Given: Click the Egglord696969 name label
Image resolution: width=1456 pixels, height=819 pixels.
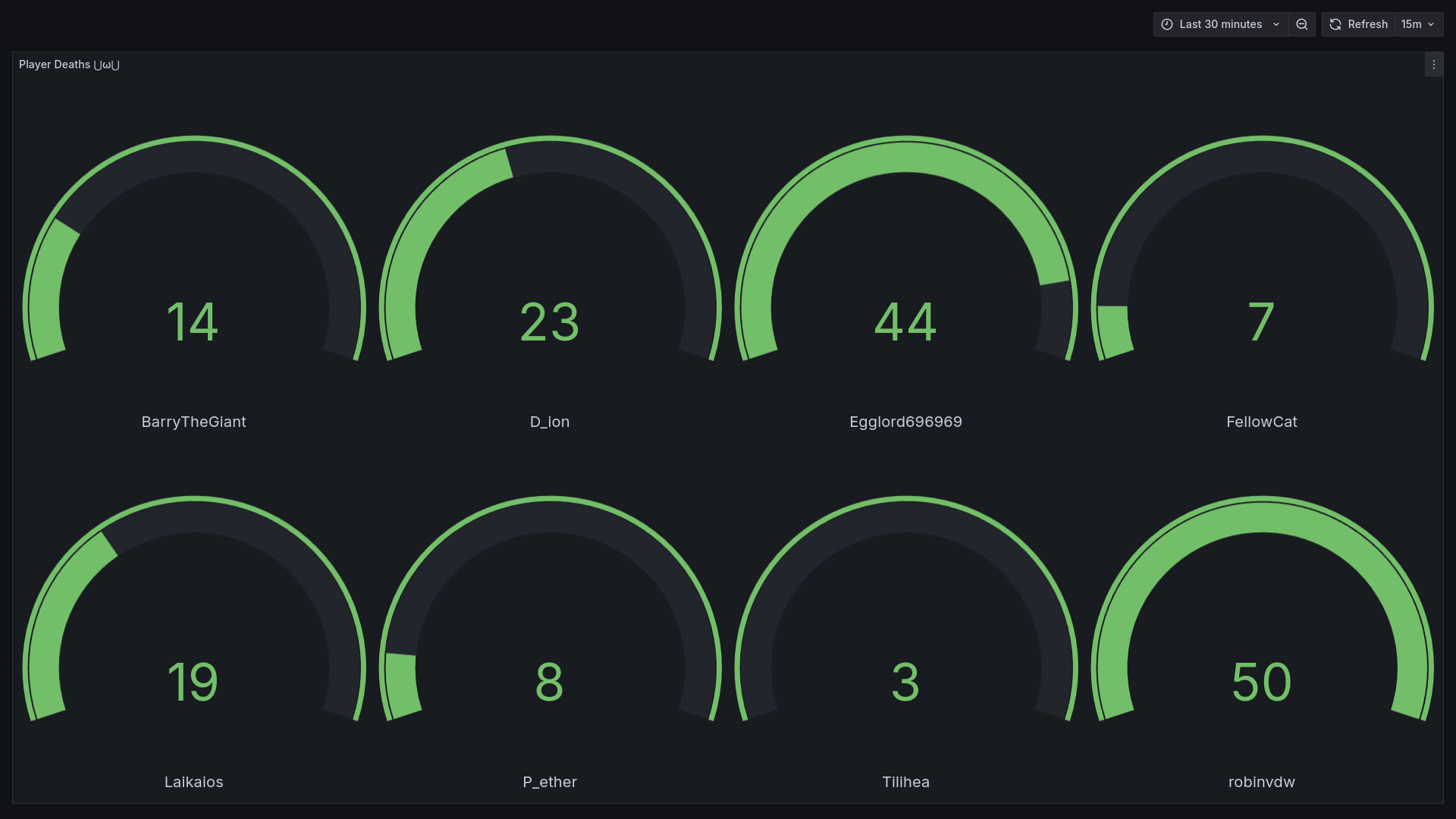Looking at the screenshot, I should 905,422.
